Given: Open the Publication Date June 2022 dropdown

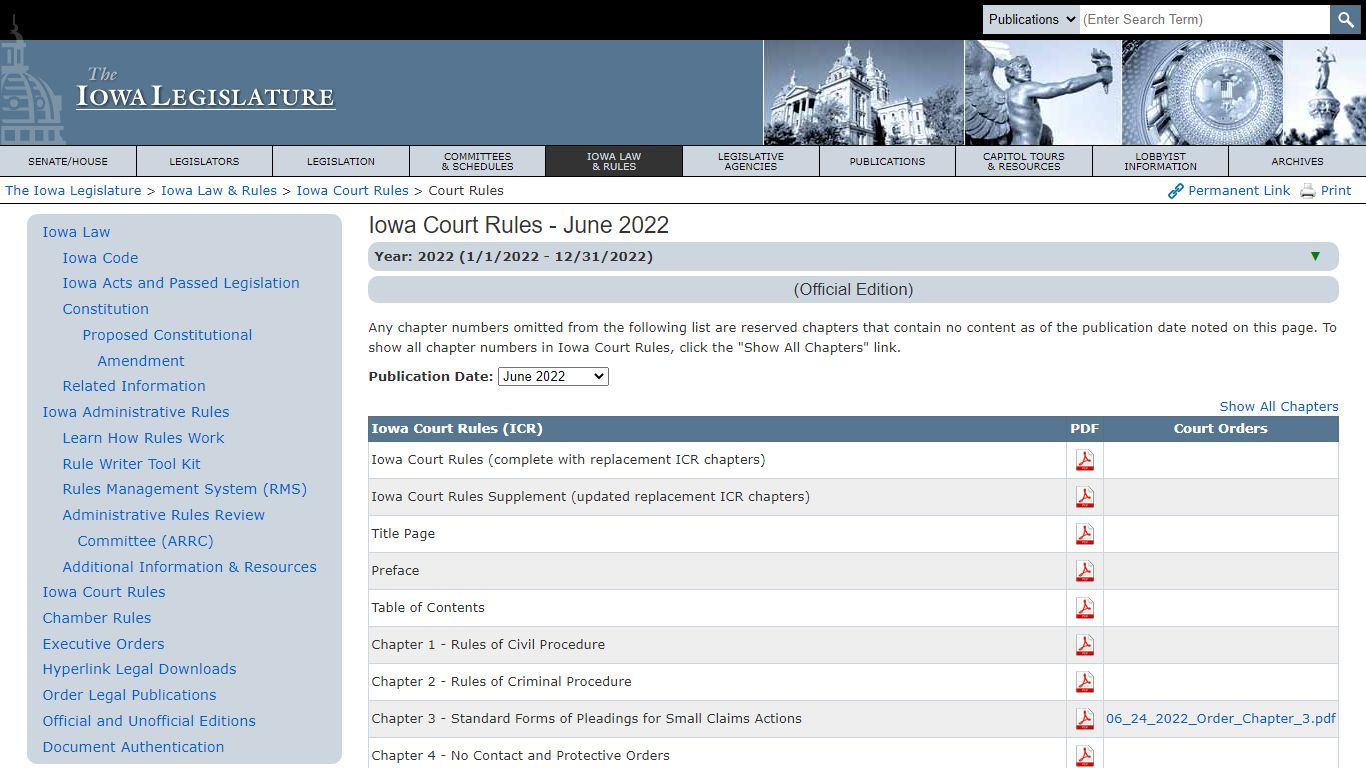Looking at the screenshot, I should coord(553,377).
